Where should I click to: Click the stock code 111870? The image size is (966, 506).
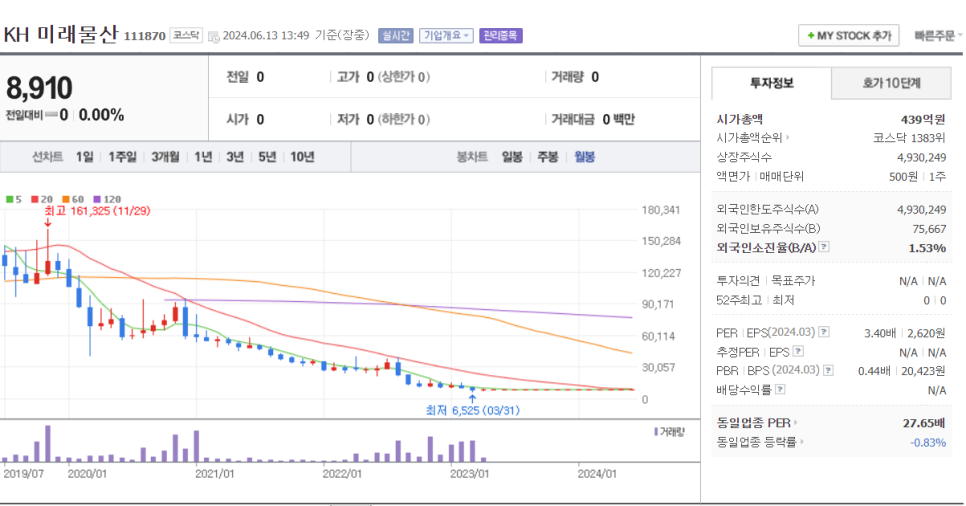(x=145, y=36)
